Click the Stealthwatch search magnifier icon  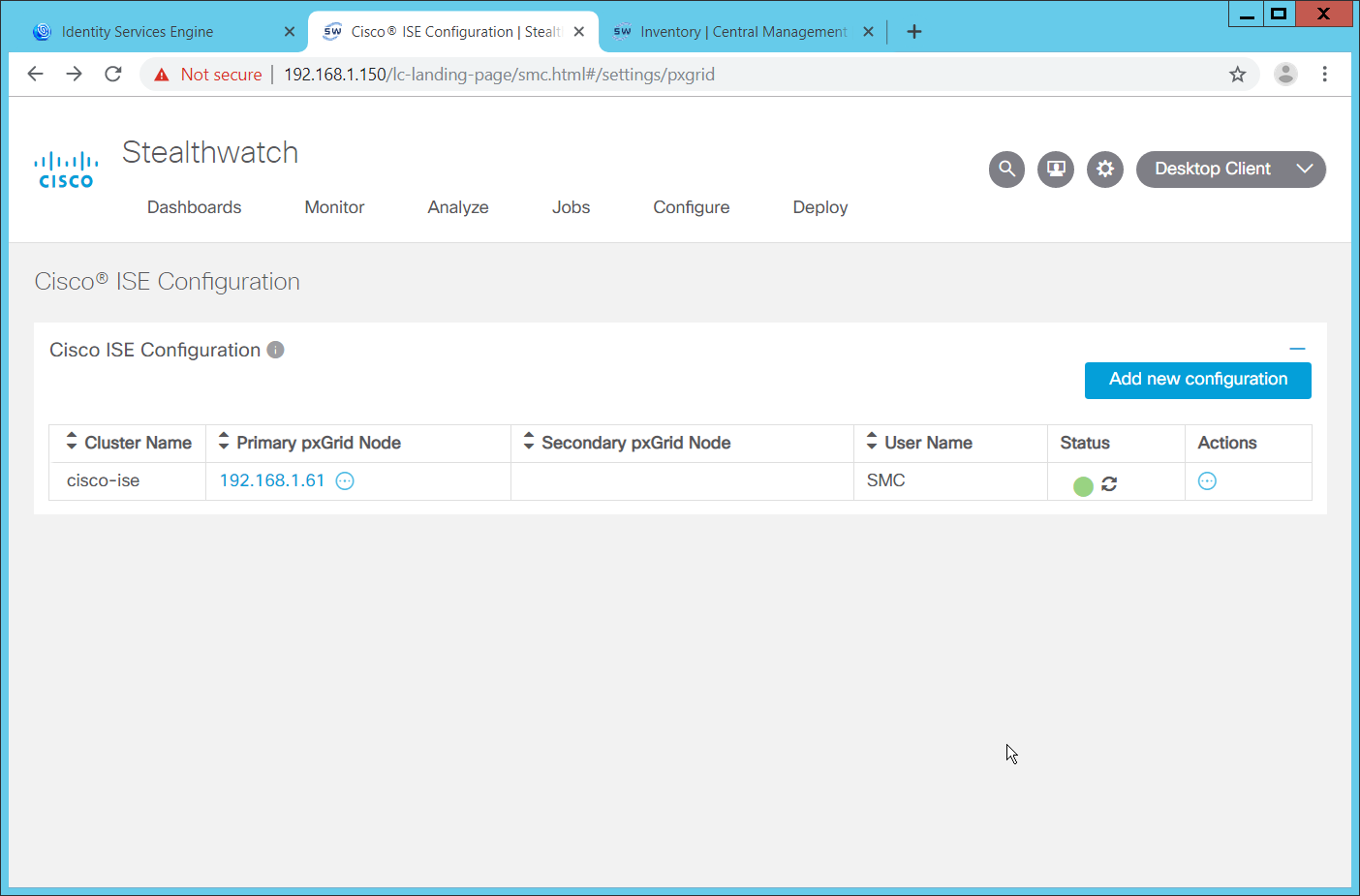1006,170
